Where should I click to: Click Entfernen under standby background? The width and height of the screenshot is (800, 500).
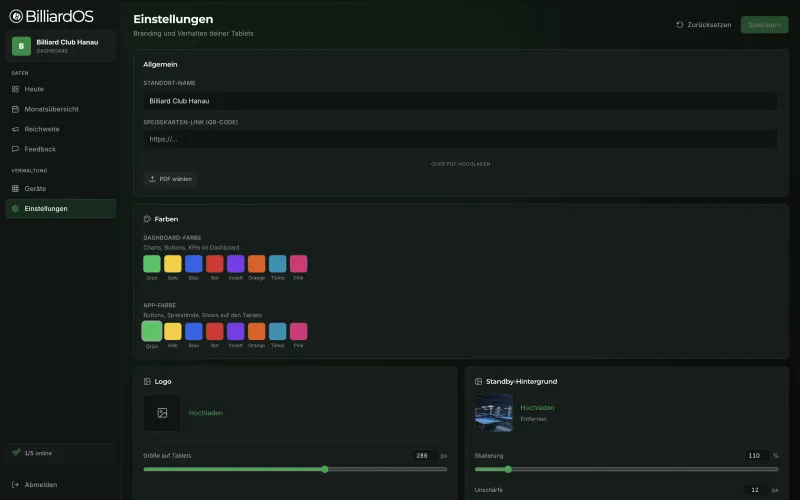coord(533,419)
